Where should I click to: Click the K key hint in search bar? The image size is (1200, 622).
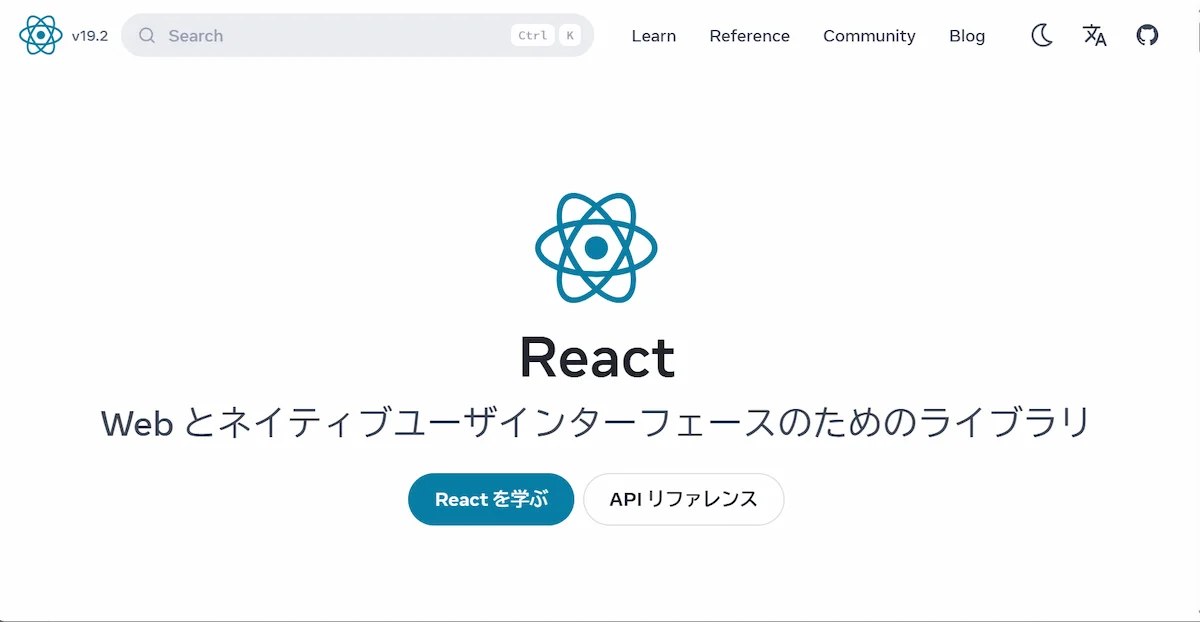point(568,34)
